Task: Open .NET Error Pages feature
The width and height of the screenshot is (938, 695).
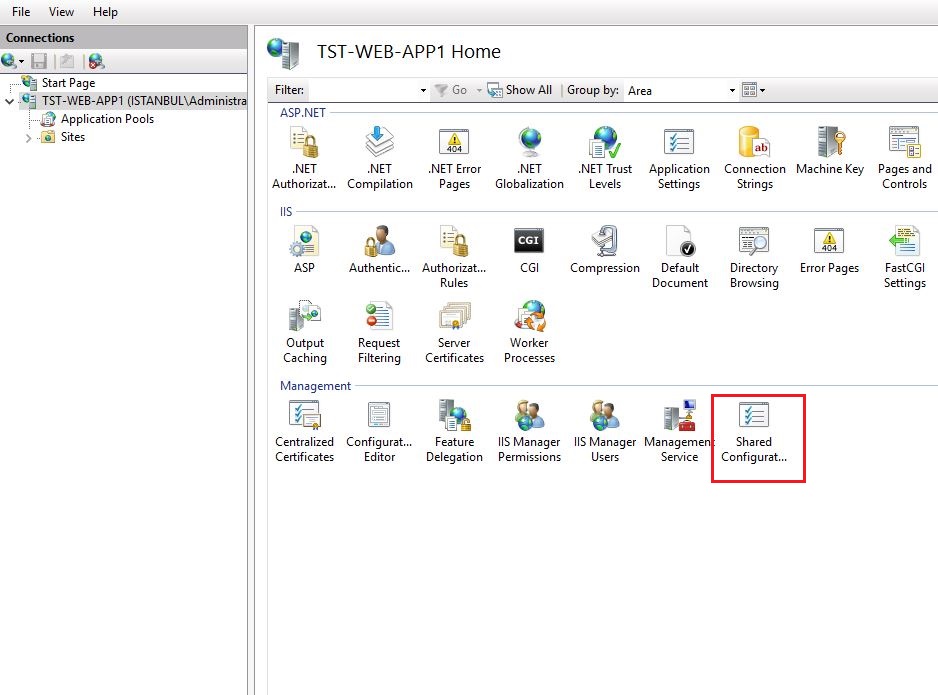Action: pyautogui.click(x=454, y=158)
